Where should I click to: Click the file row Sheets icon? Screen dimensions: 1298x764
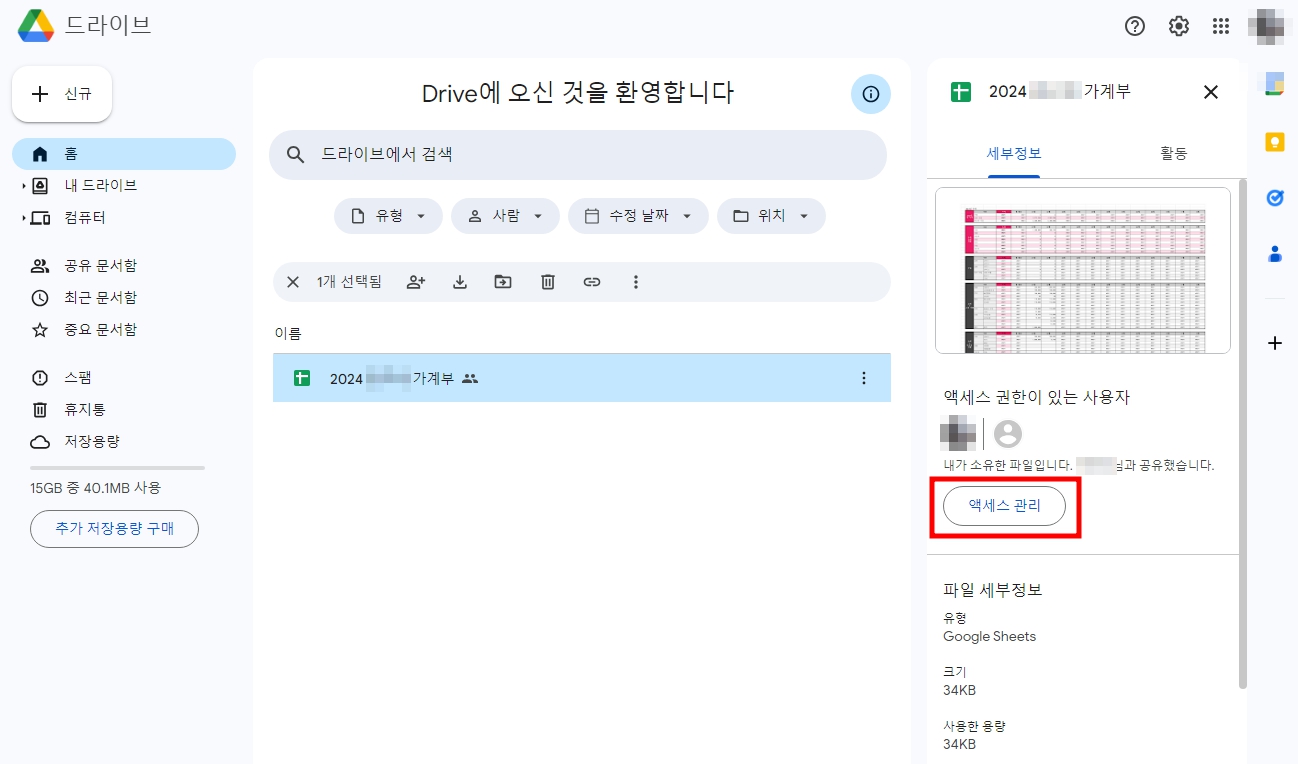301,378
